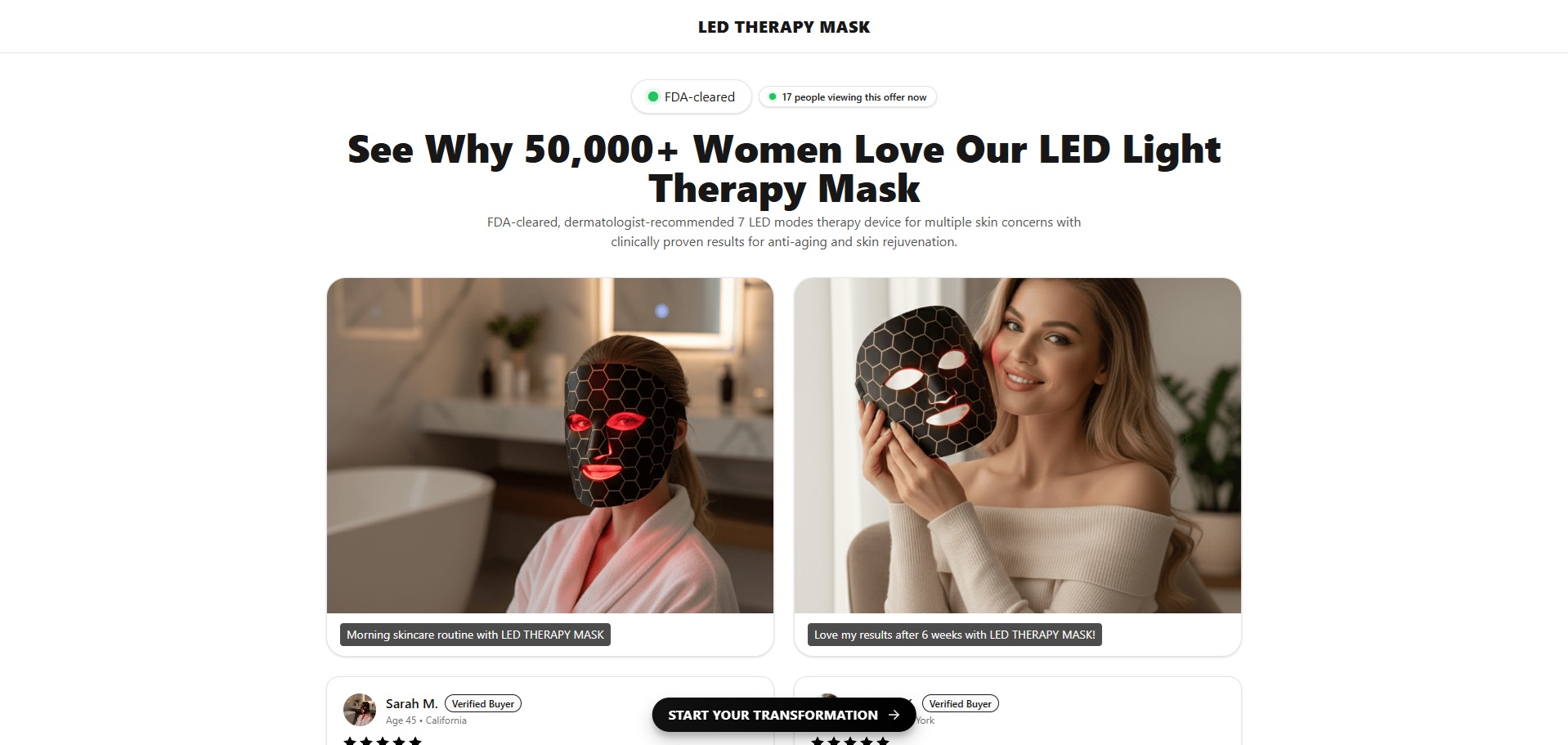Click the 'Morning skincare routine' caption
This screenshot has height=745, width=1568.
point(475,635)
